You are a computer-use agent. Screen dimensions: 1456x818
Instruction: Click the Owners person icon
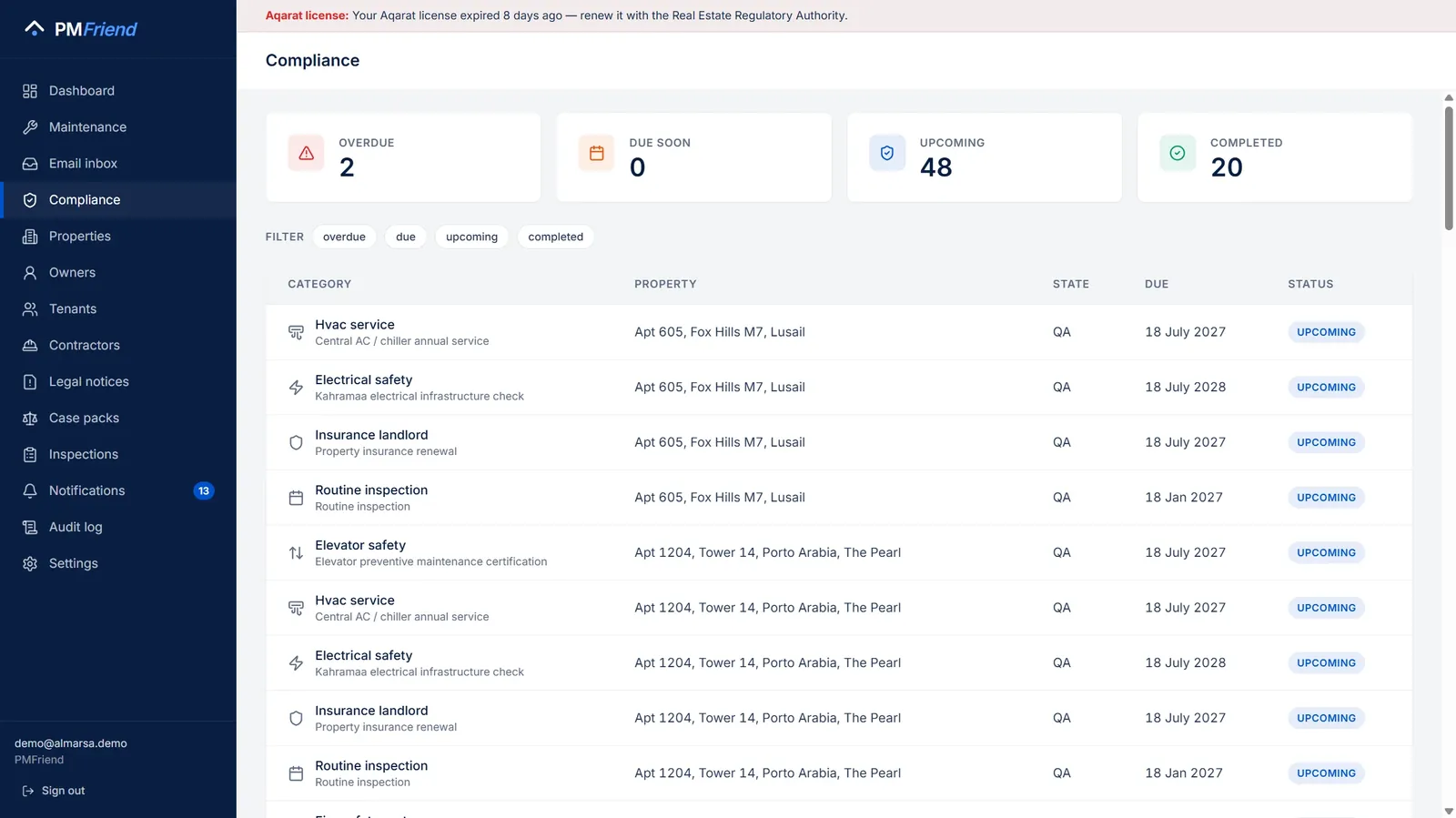click(30, 273)
